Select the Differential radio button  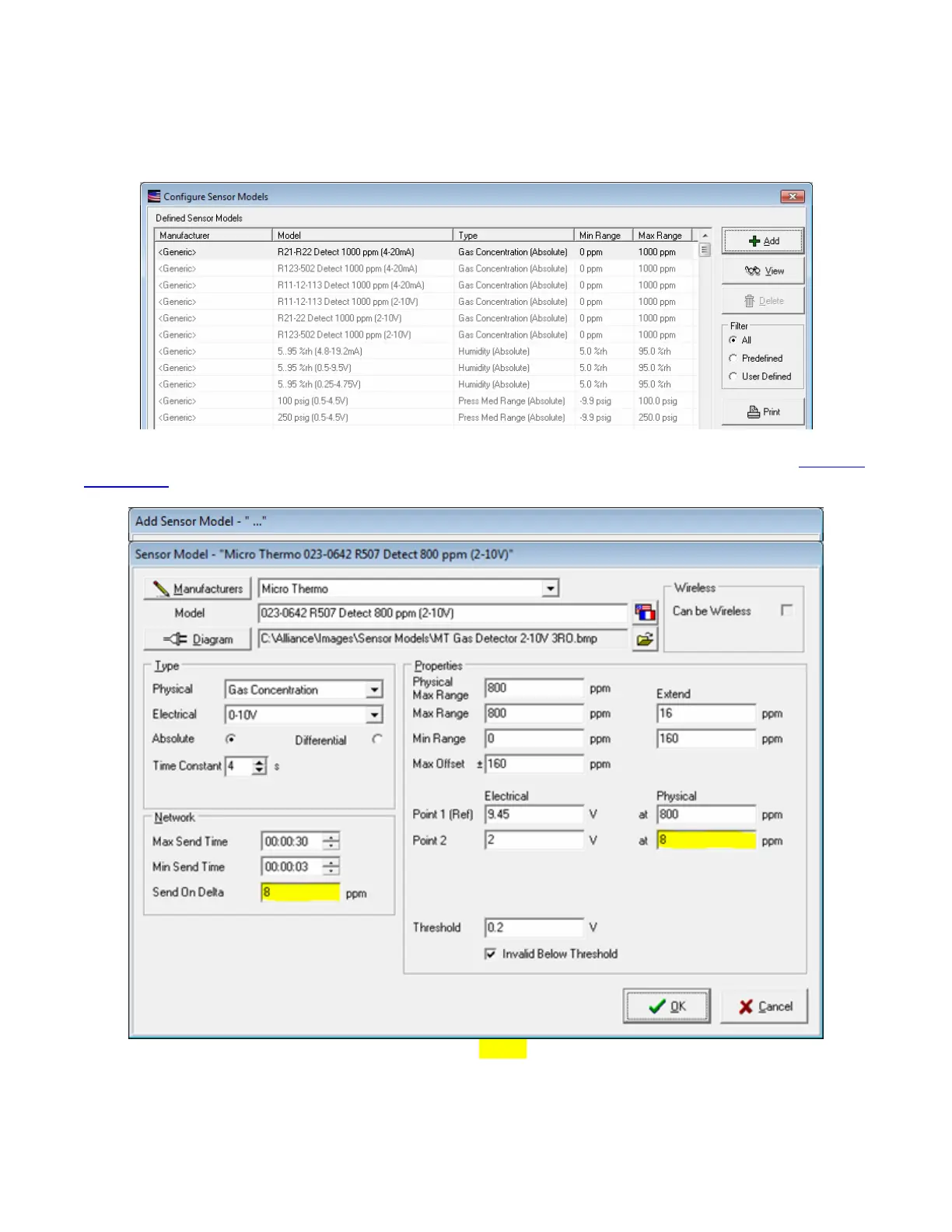click(x=377, y=740)
